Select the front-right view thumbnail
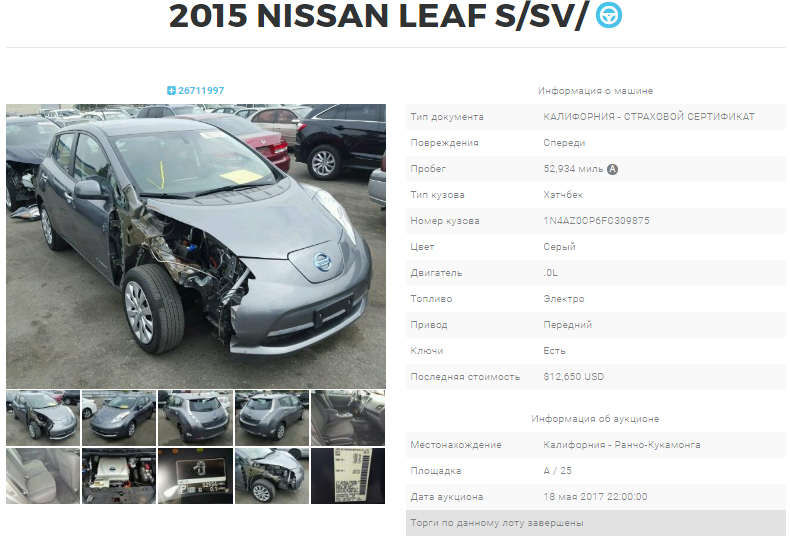Image resolution: width=790 pixels, height=537 pixels. [119, 418]
